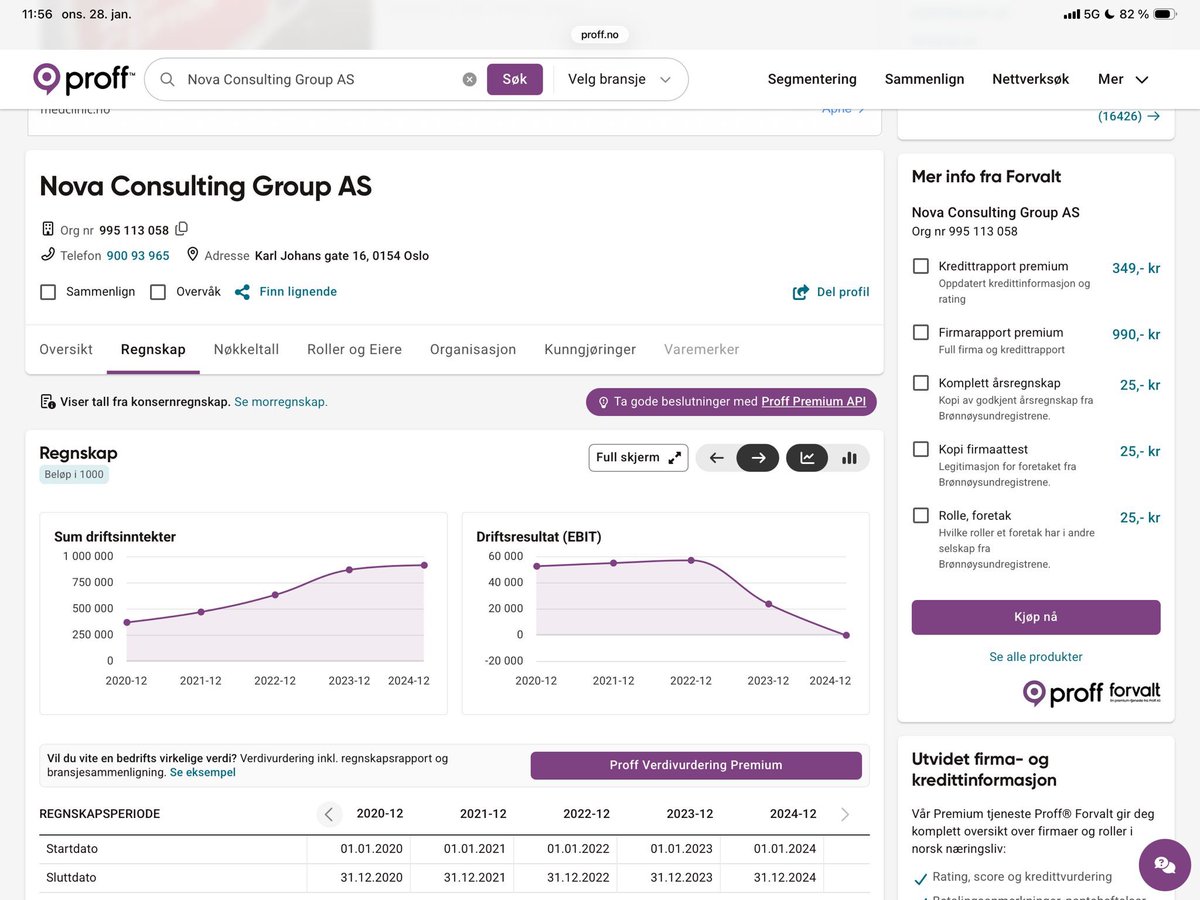Select the 2024-12 point on Driftsresultat chart
The image size is (1200, 900).
[x=846, y=635]
